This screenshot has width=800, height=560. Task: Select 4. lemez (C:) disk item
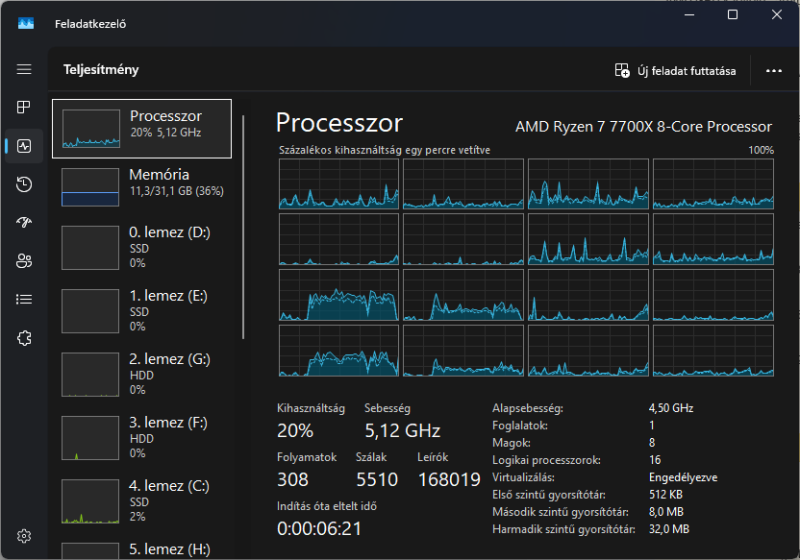142,501
